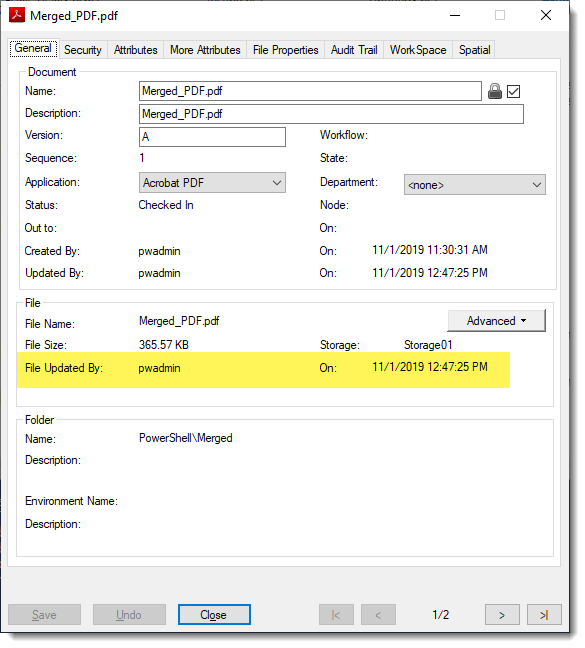Jump to the last document record

click(544, 615)
